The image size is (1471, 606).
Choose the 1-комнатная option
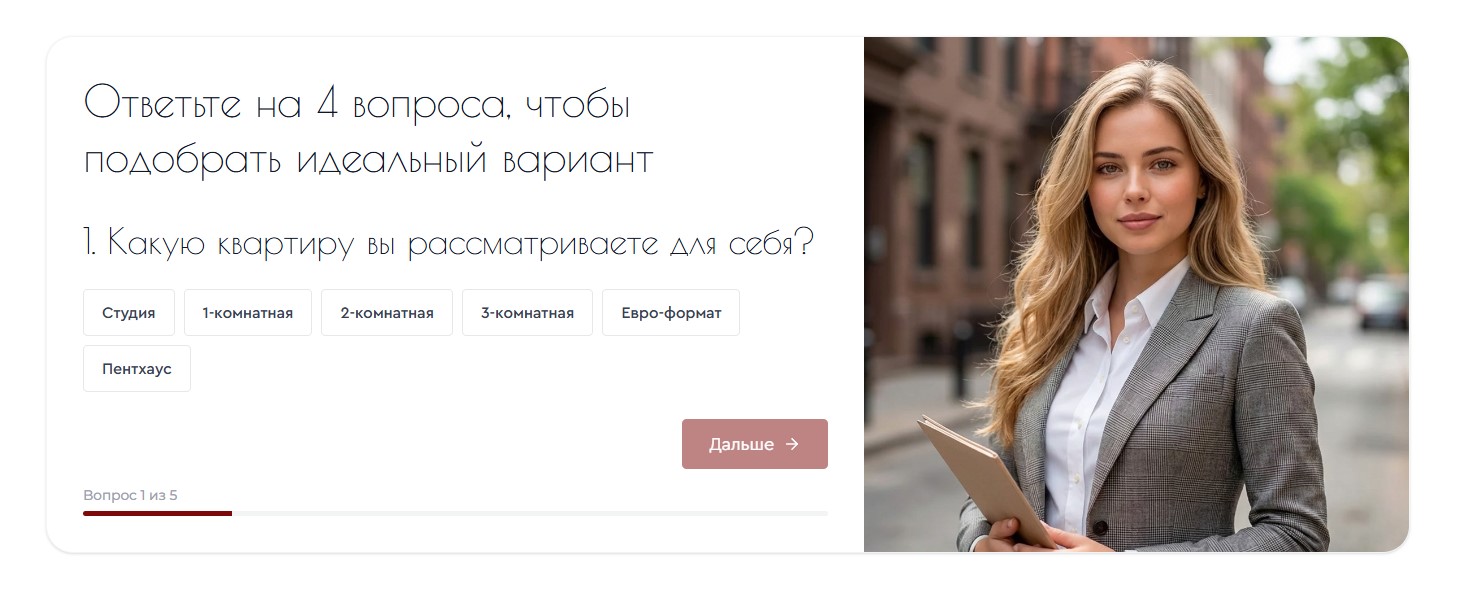[x=248, y=313]
